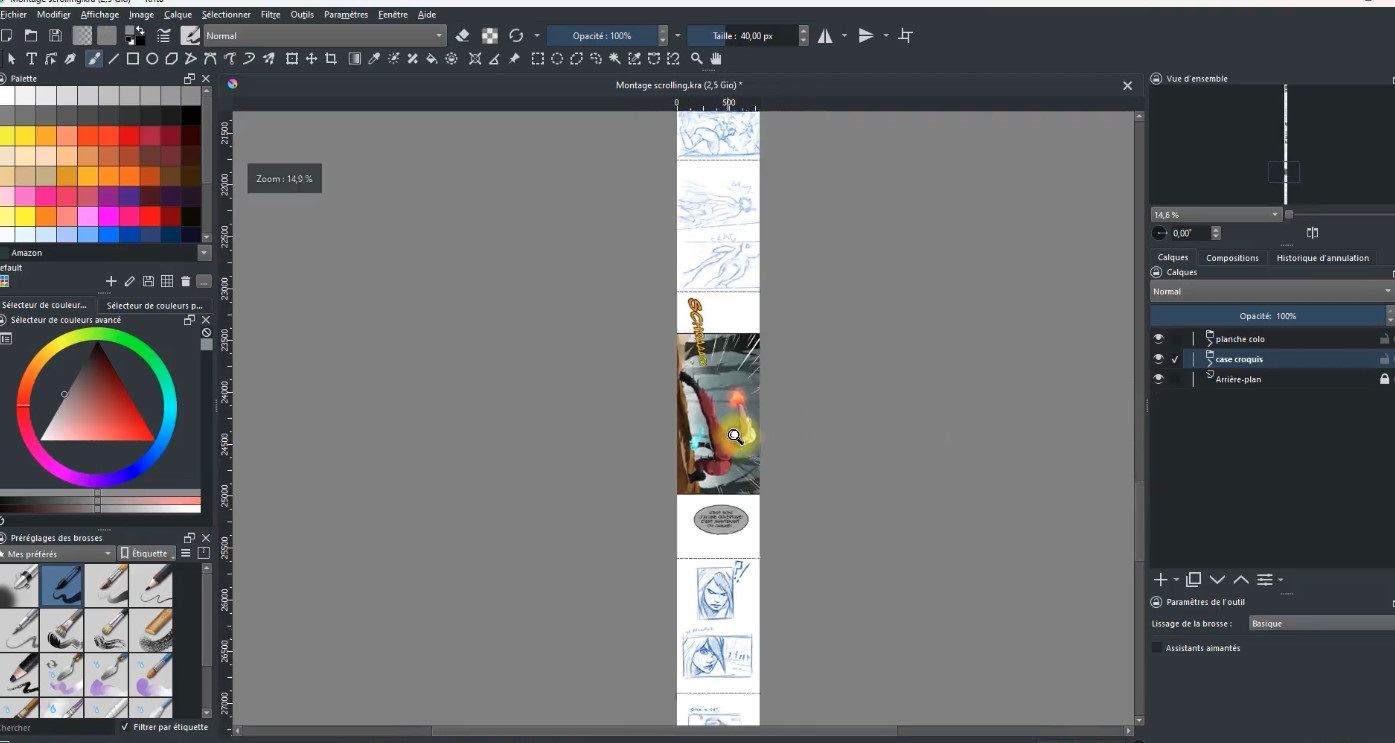
Task: Click the Move layer down arrow
Action: point(1217,579)
